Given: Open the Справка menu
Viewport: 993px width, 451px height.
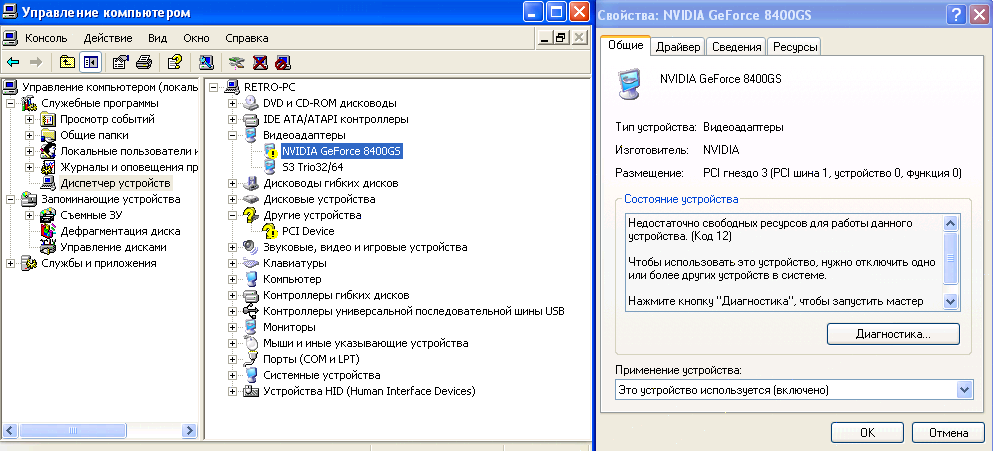Looking at the screenshot, I should [246, 38].
